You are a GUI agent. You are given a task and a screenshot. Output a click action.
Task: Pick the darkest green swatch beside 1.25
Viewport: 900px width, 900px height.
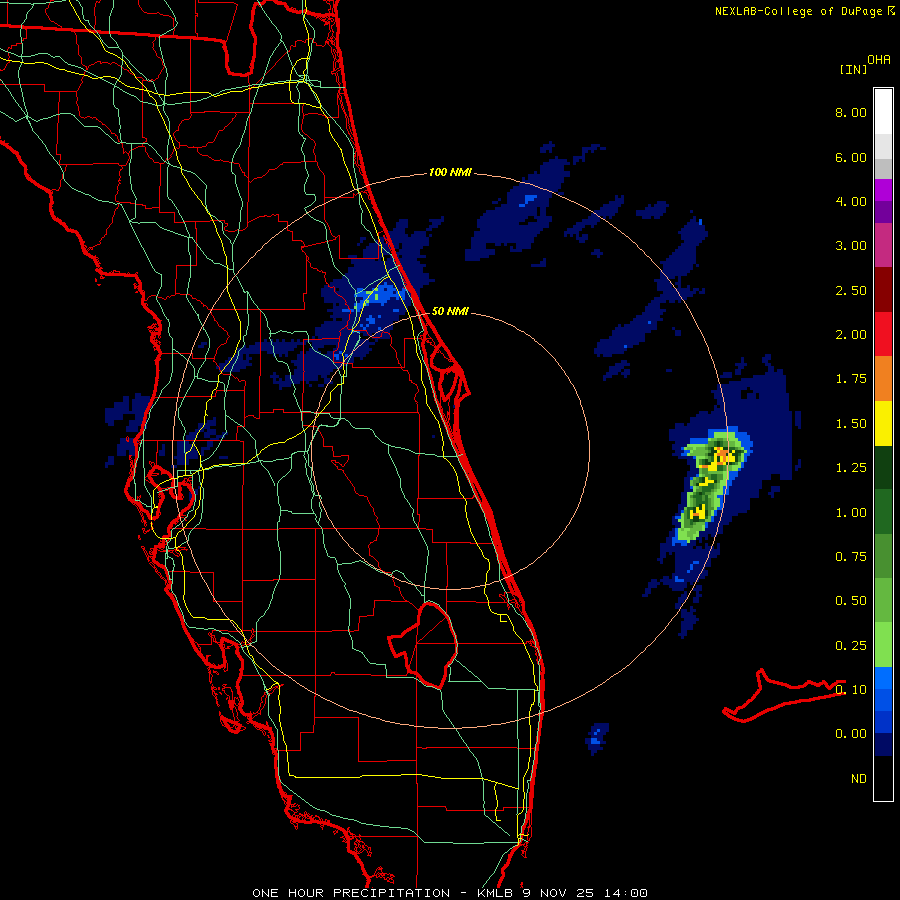tap(883, 467)
